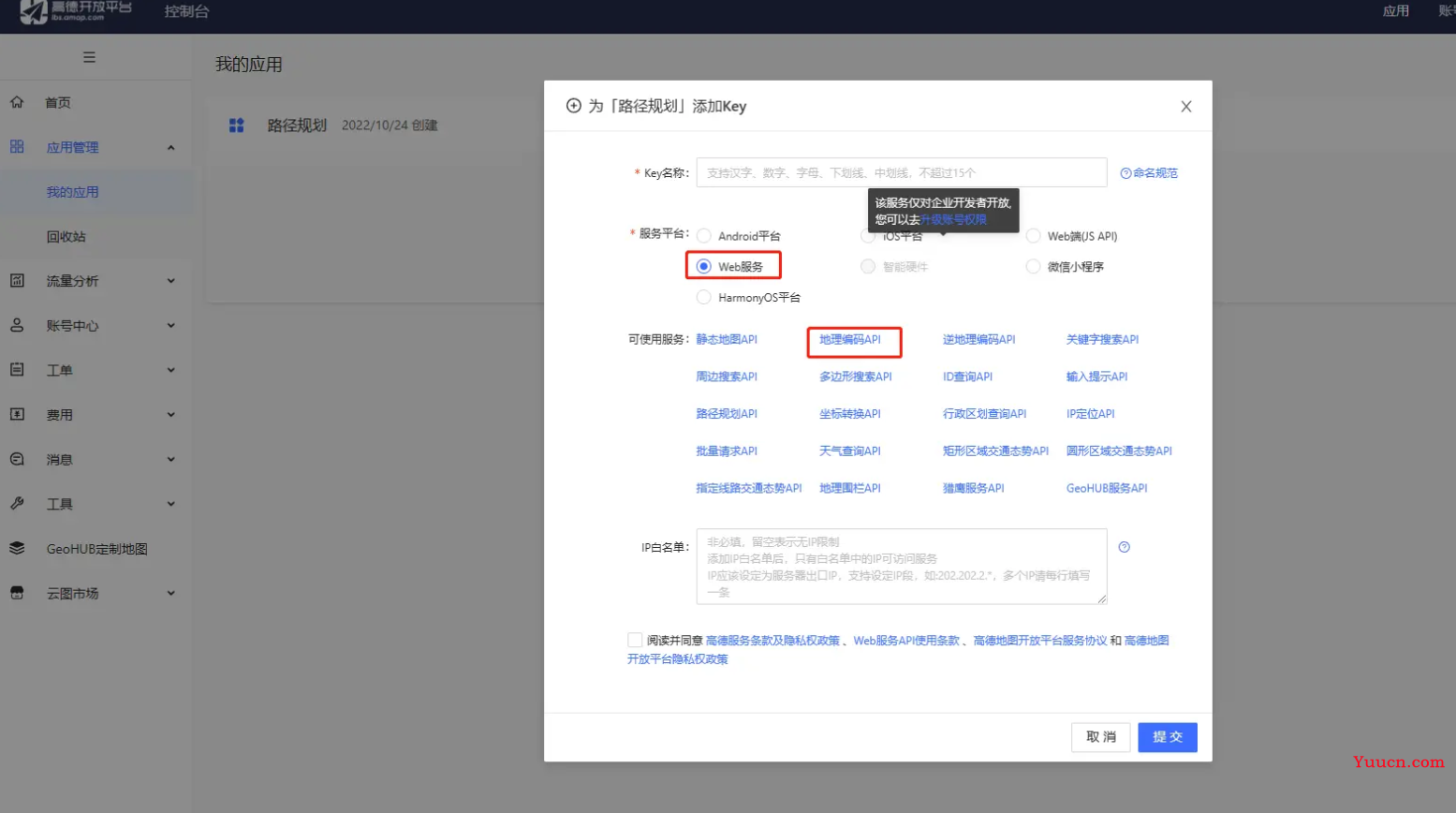Click the hamburger menu collapse icon
Screen dimensions: 1456x813
(89, 57)
